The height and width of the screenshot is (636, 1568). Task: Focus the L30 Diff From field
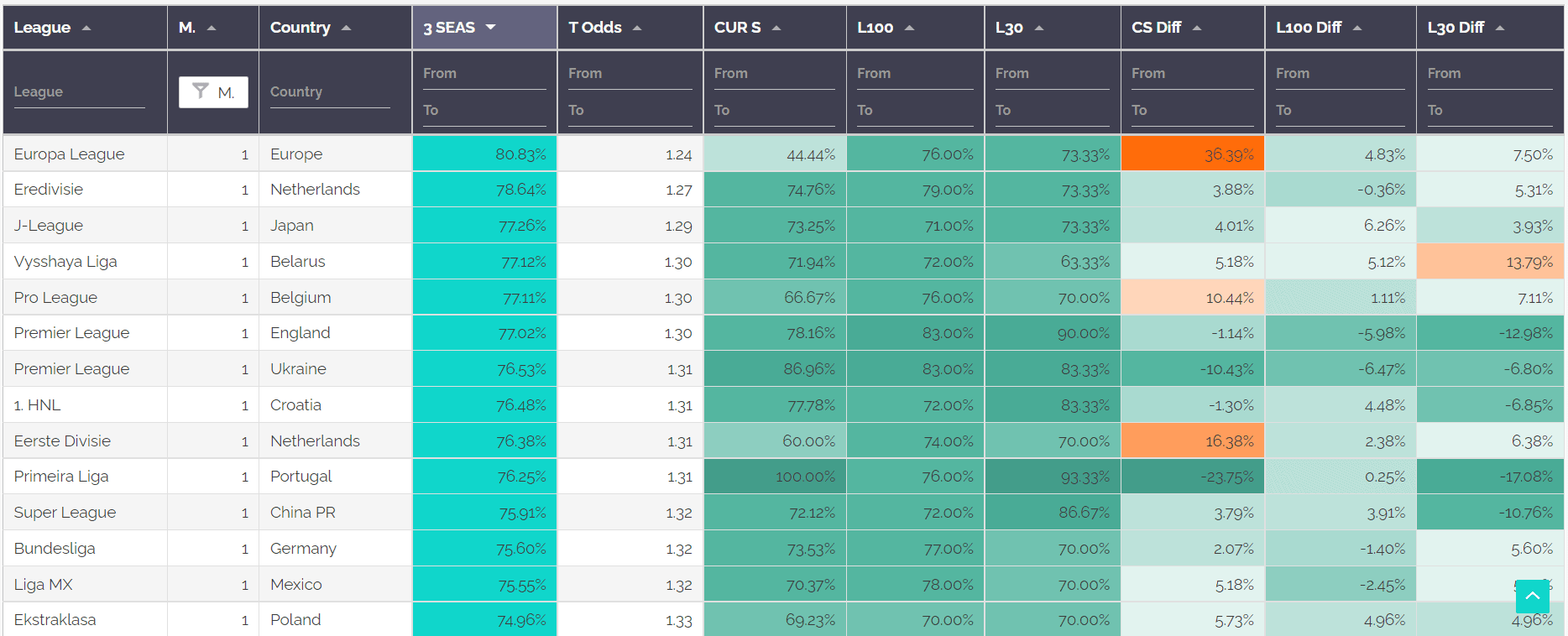point(1490,74)
